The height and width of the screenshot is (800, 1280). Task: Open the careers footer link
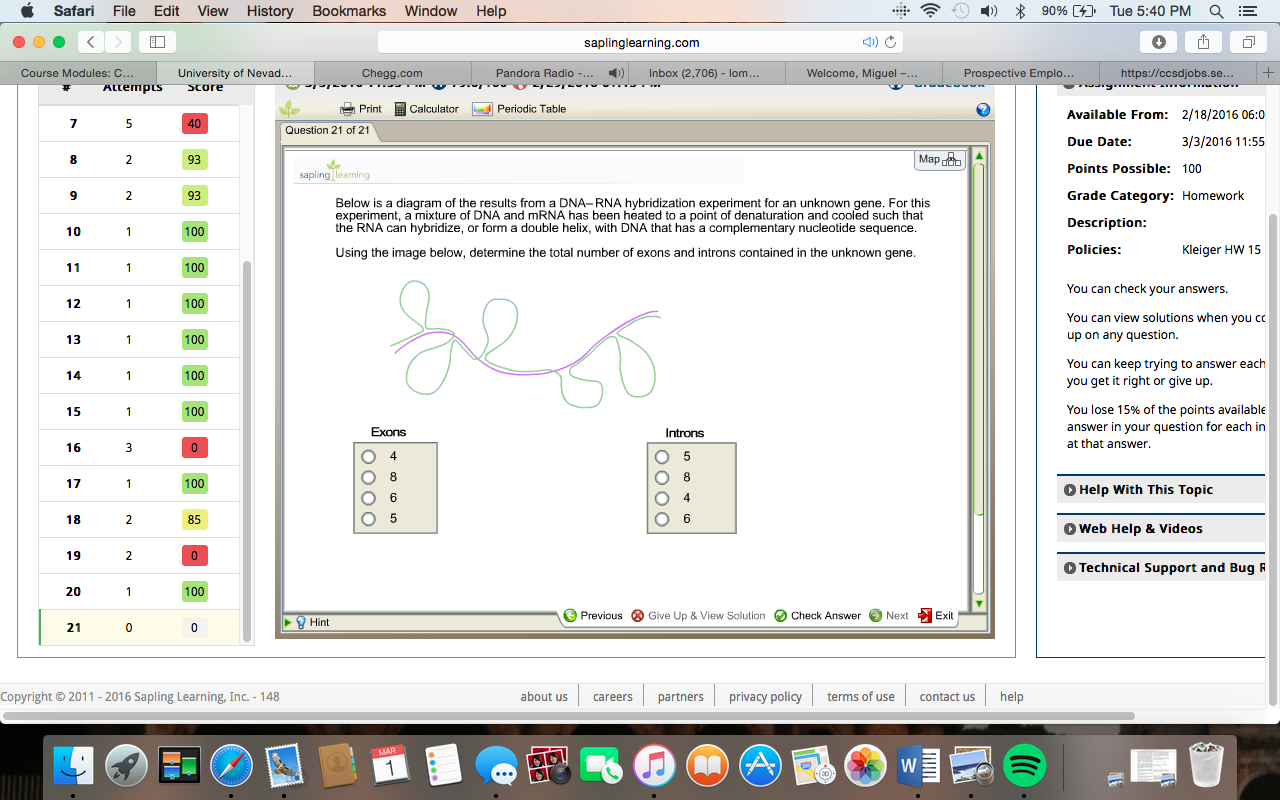[613, 697]
